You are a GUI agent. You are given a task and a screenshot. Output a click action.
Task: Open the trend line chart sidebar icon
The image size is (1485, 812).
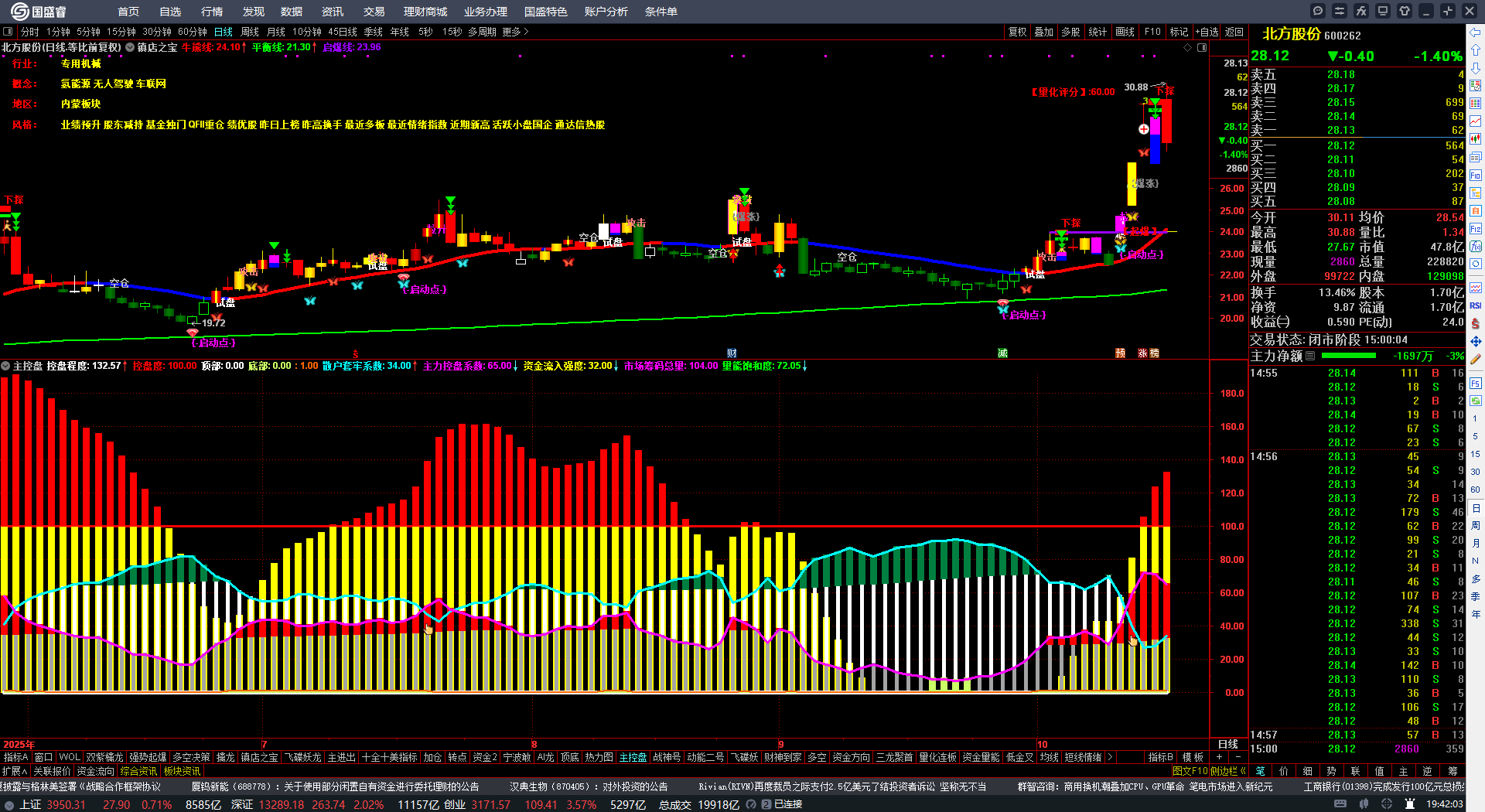coord(1476,121)
